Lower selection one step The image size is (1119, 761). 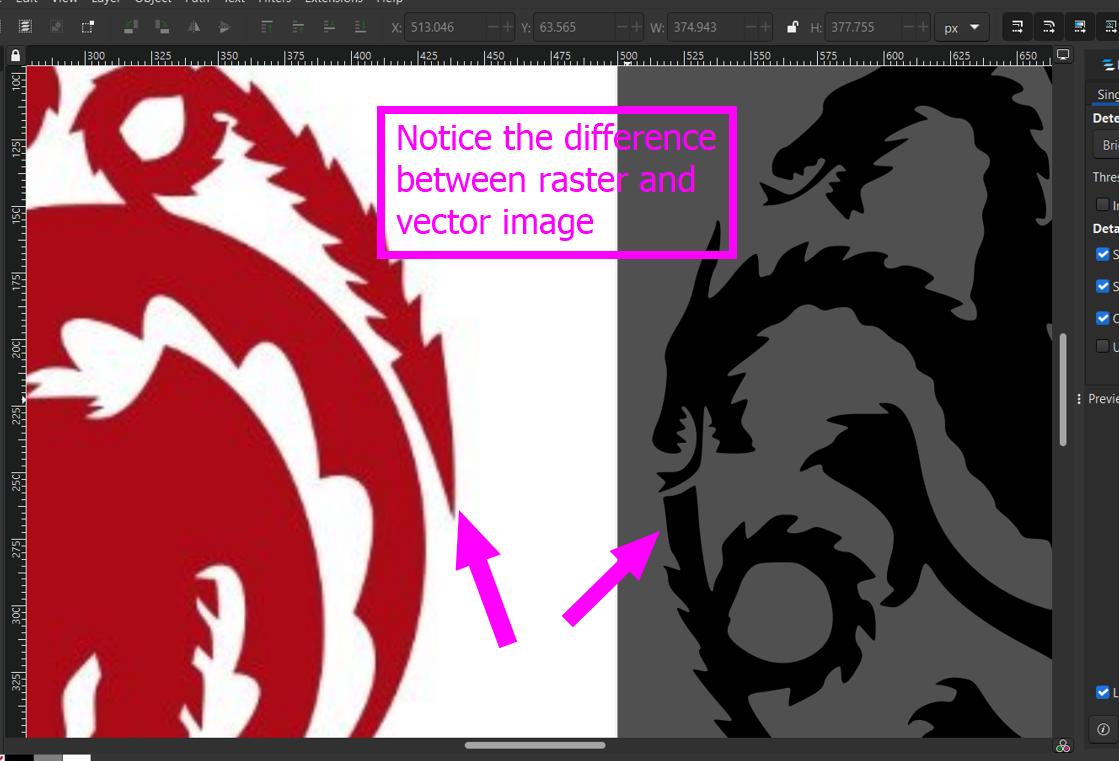coord(330,27)
